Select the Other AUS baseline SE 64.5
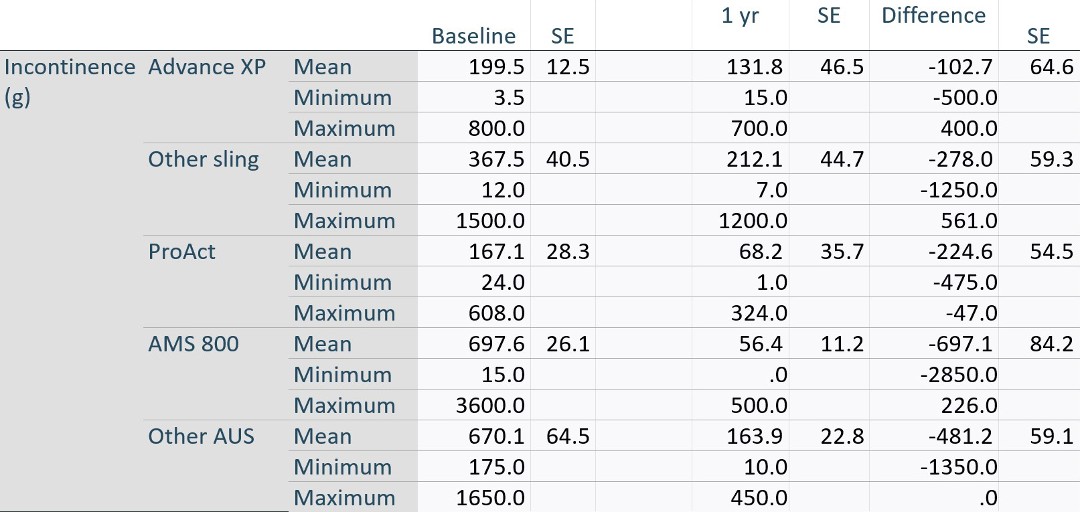This screenshot has width=1080, height=512. (x=568, y=436)
